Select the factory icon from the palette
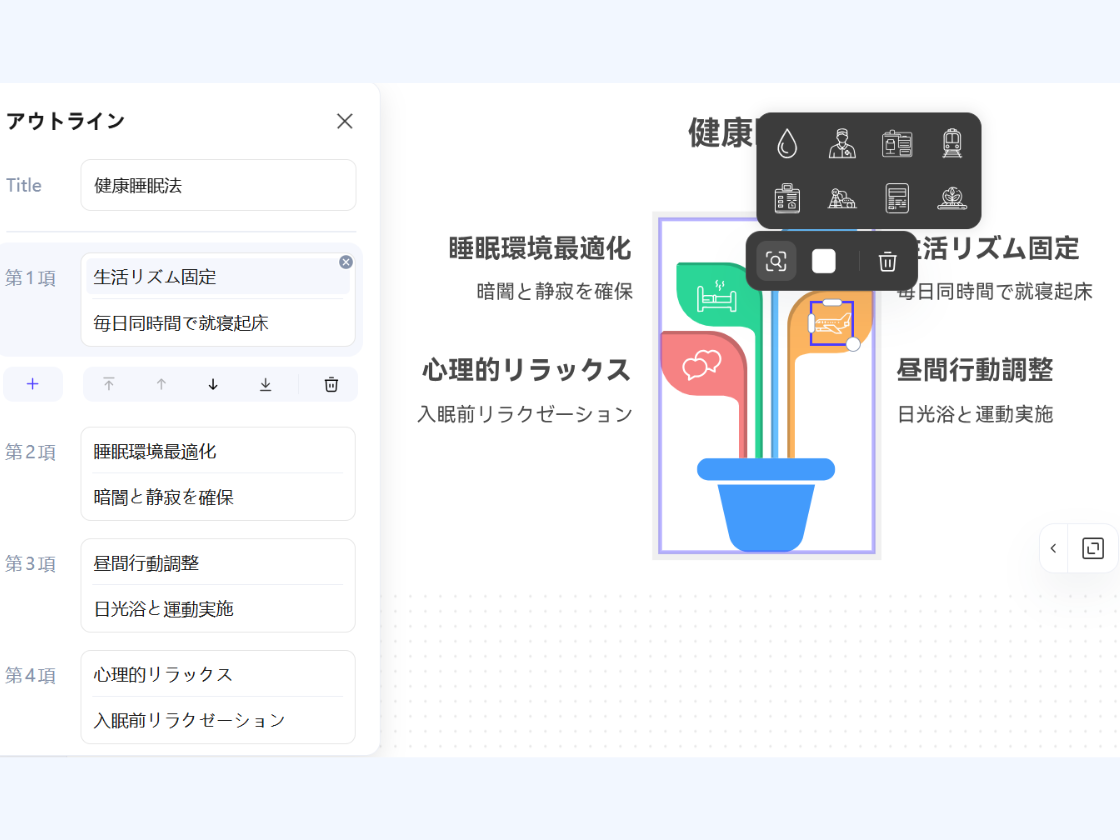1120x840 pixels. [843, 197]
